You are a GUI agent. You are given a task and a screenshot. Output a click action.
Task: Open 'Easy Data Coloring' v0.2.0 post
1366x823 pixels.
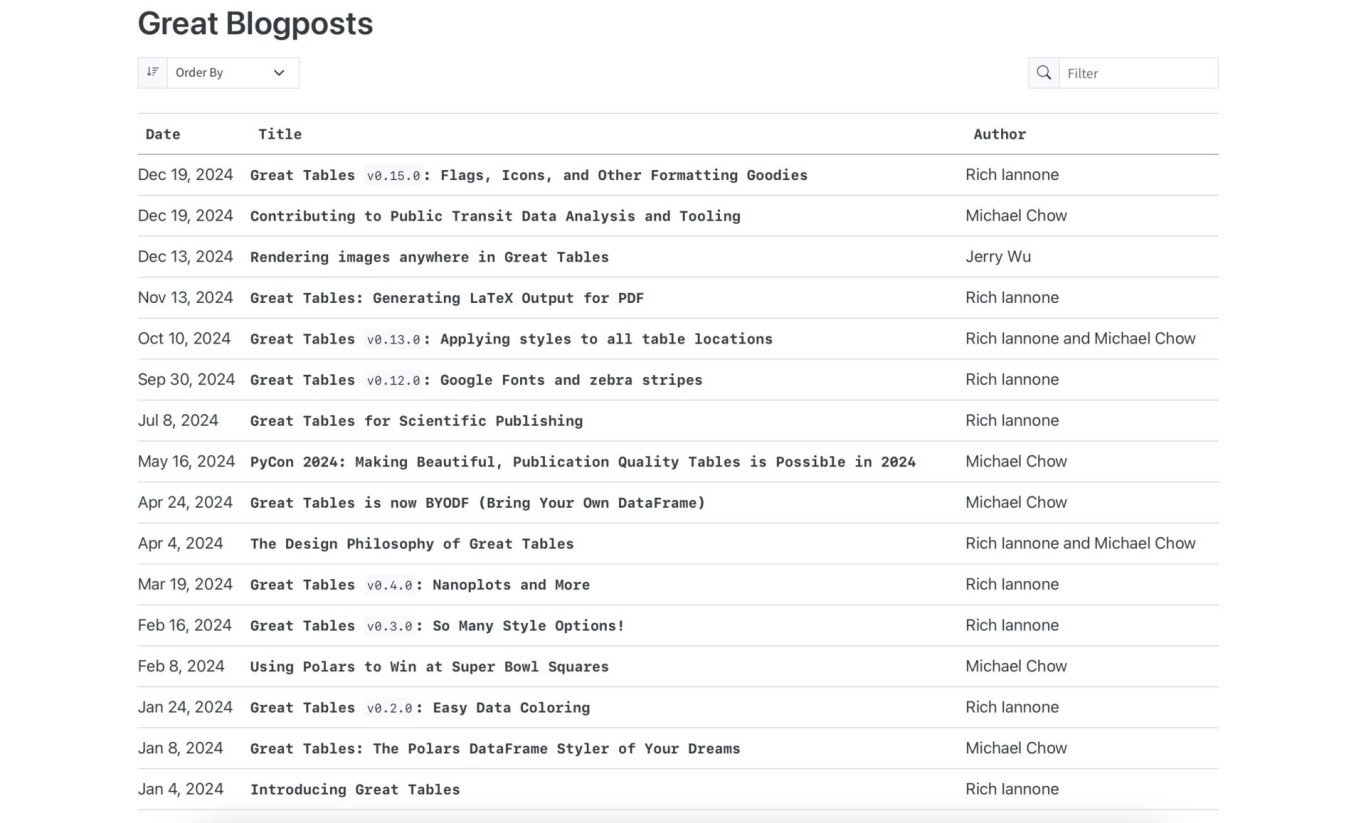[x=420, y=708]
